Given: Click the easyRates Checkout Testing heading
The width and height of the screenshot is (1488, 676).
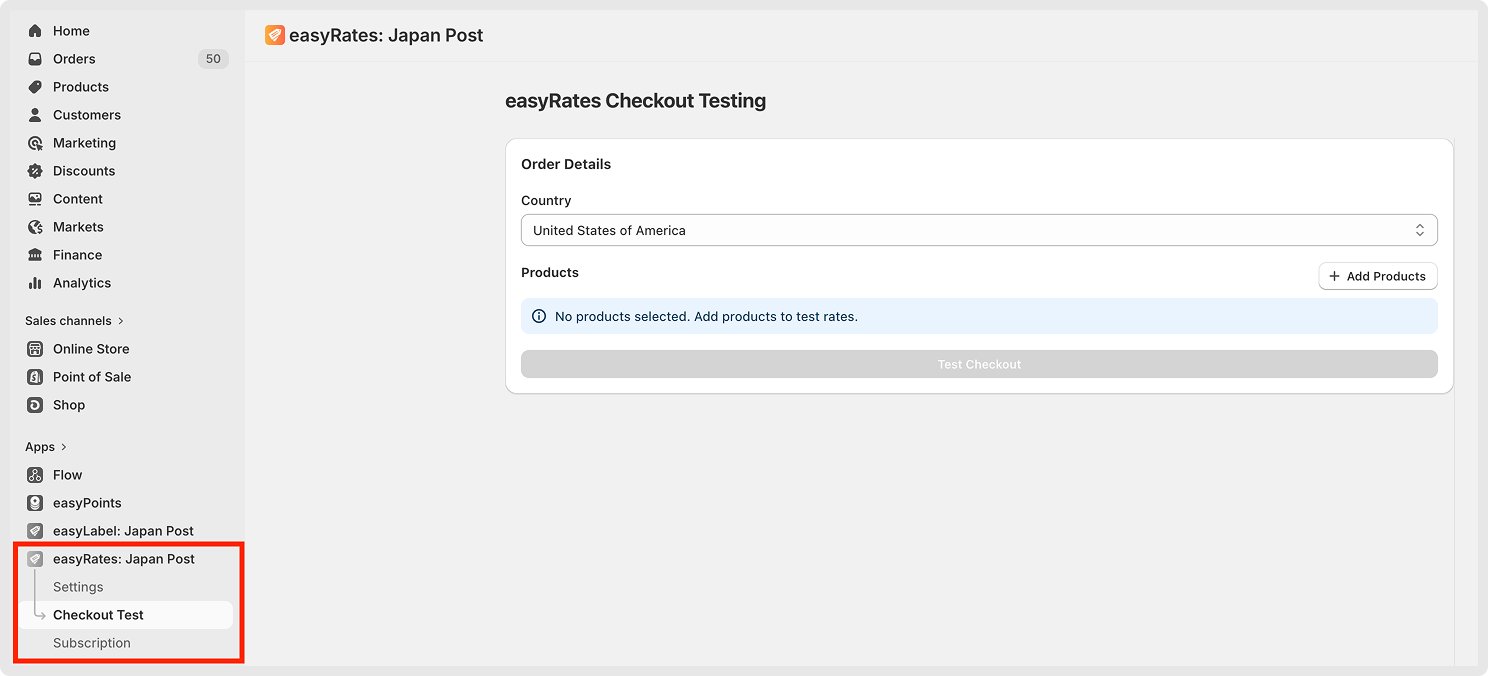Looking at the screenshot, I should (636, 100).
